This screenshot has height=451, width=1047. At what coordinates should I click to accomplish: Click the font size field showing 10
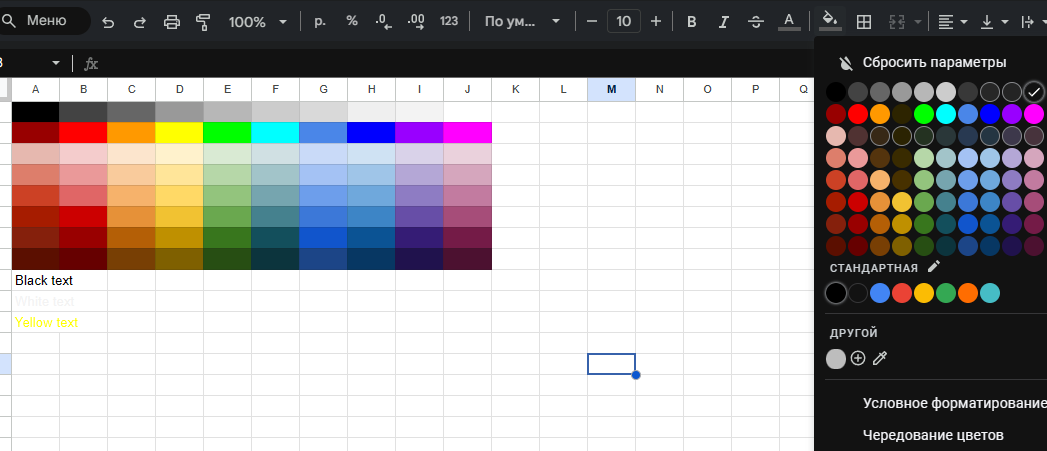point(624,21)
